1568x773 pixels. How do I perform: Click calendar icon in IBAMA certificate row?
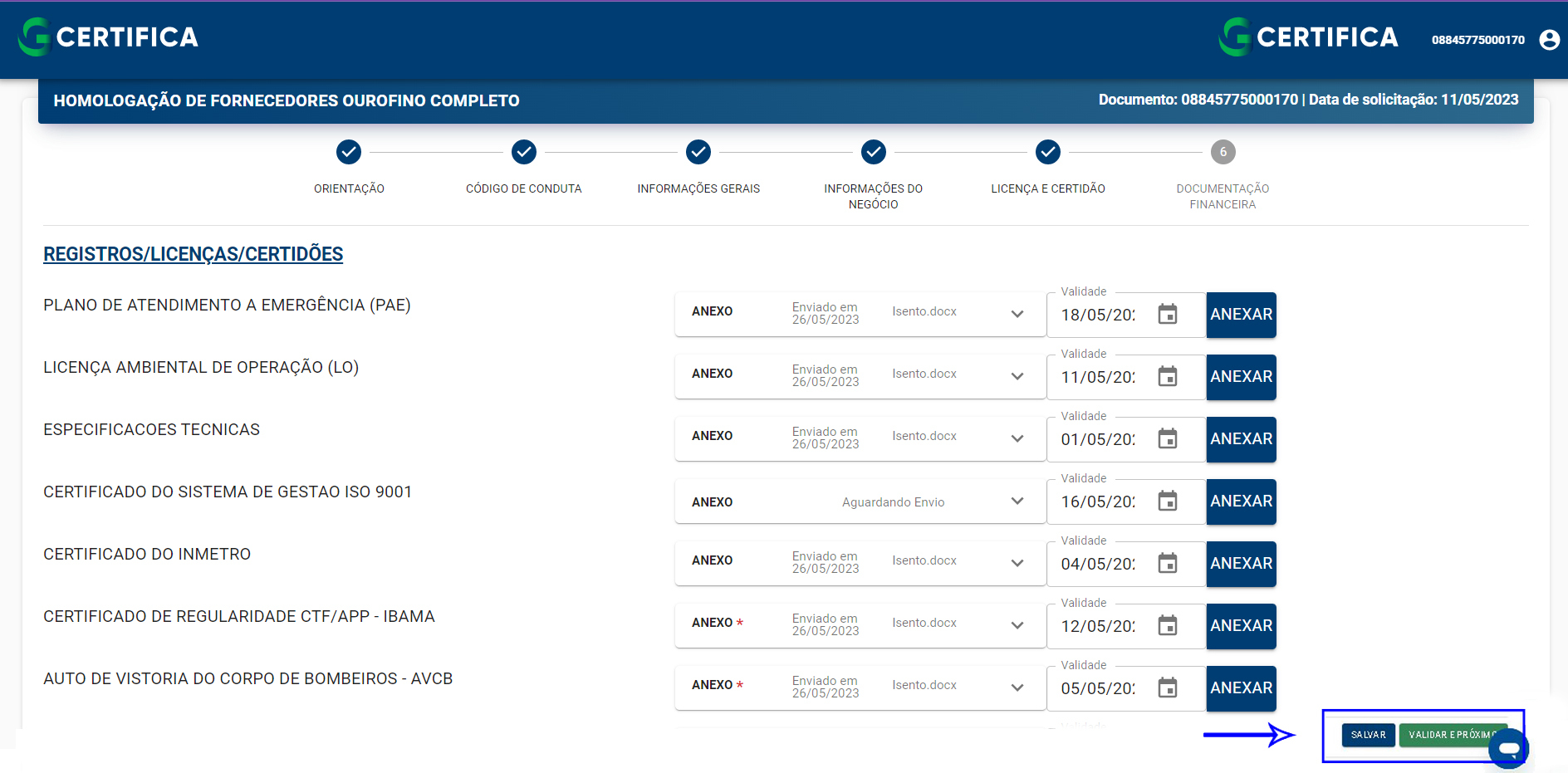tap(1167, 626)
